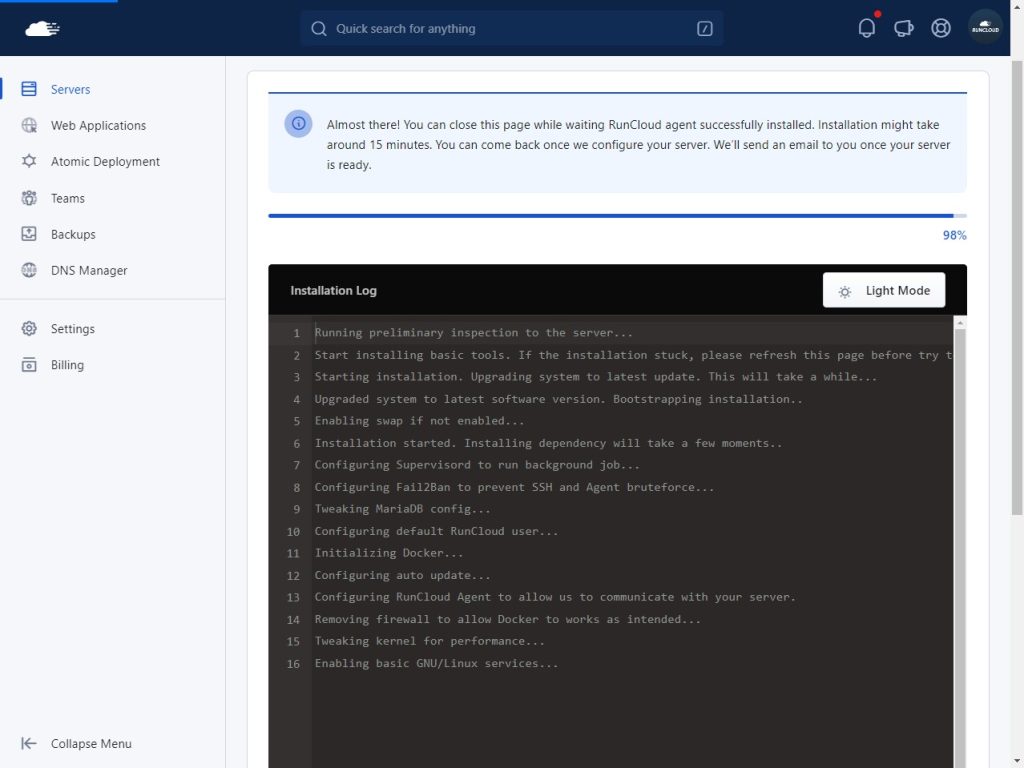
Task: Select log line 'Installation started. Installing dependency'
Action: [548, 443]
